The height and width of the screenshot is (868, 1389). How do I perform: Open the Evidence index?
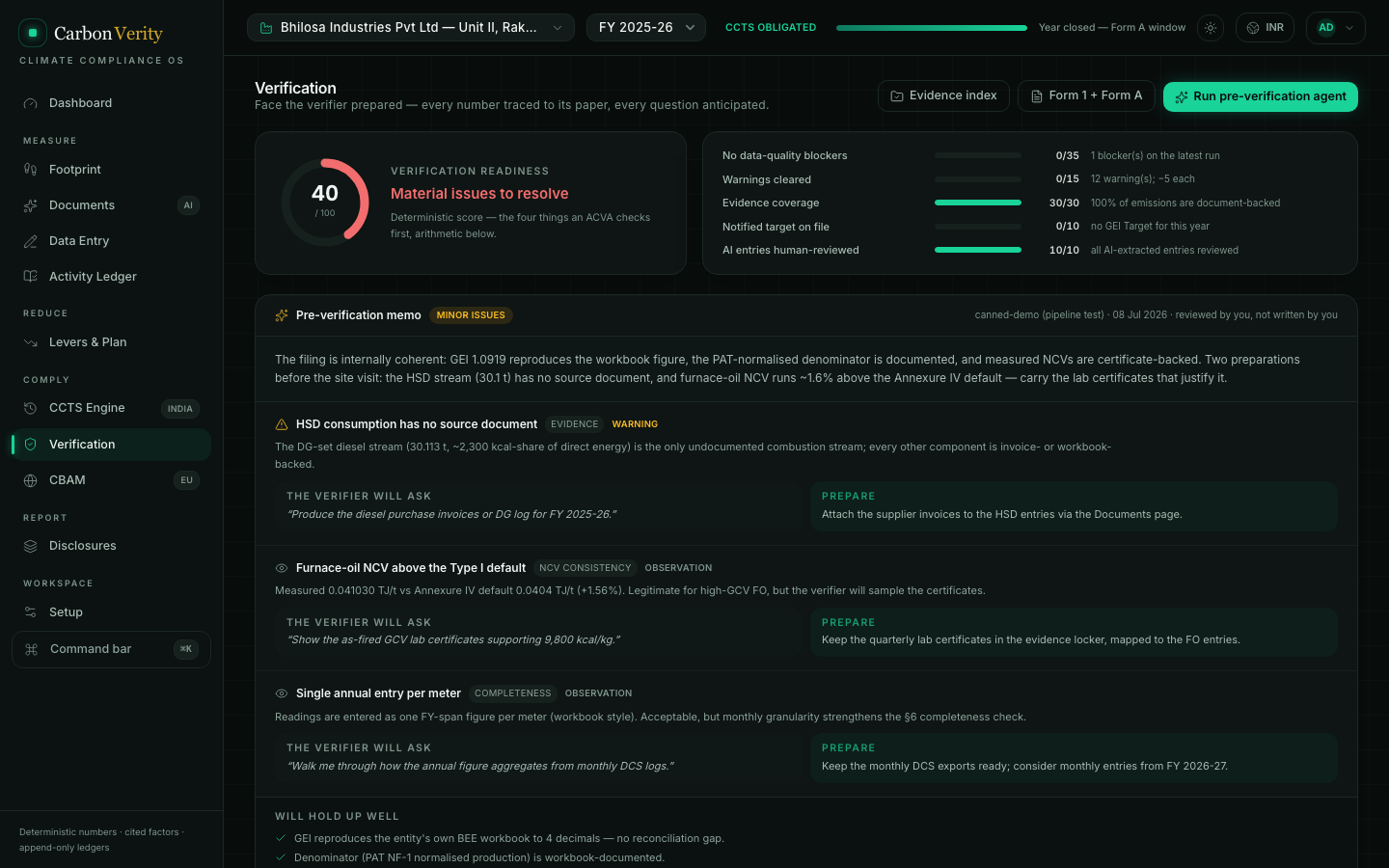pyautogui.click(x=943, y=95)
